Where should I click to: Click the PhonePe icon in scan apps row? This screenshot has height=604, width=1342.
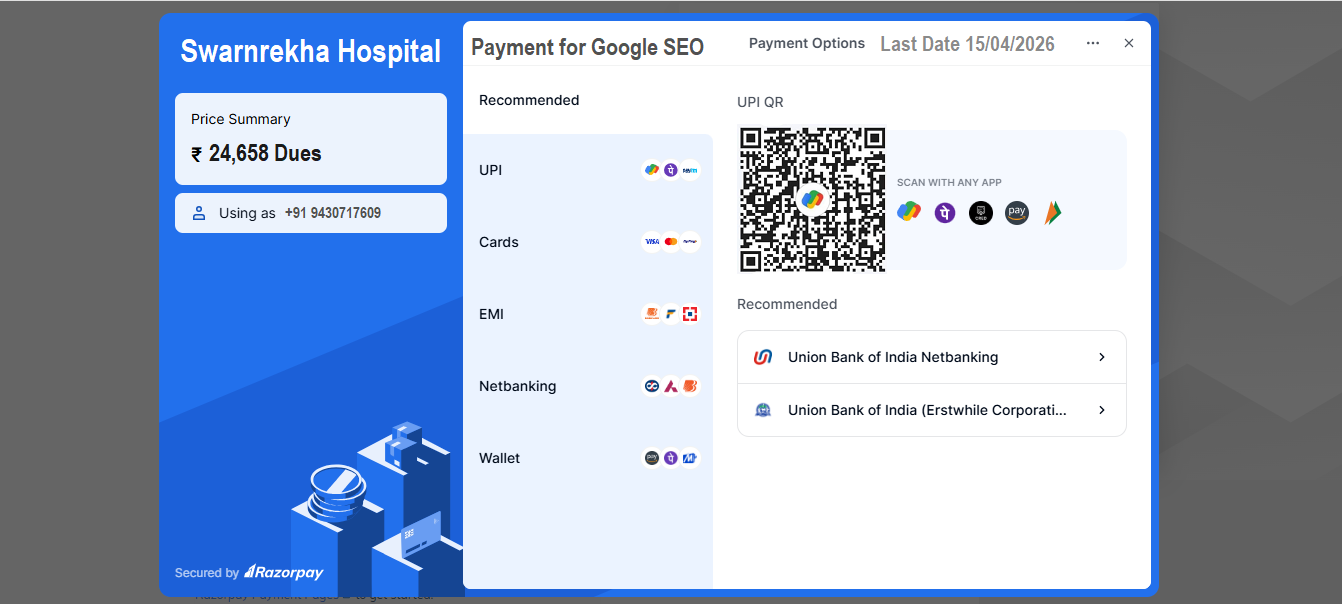[x=945, y=212]
